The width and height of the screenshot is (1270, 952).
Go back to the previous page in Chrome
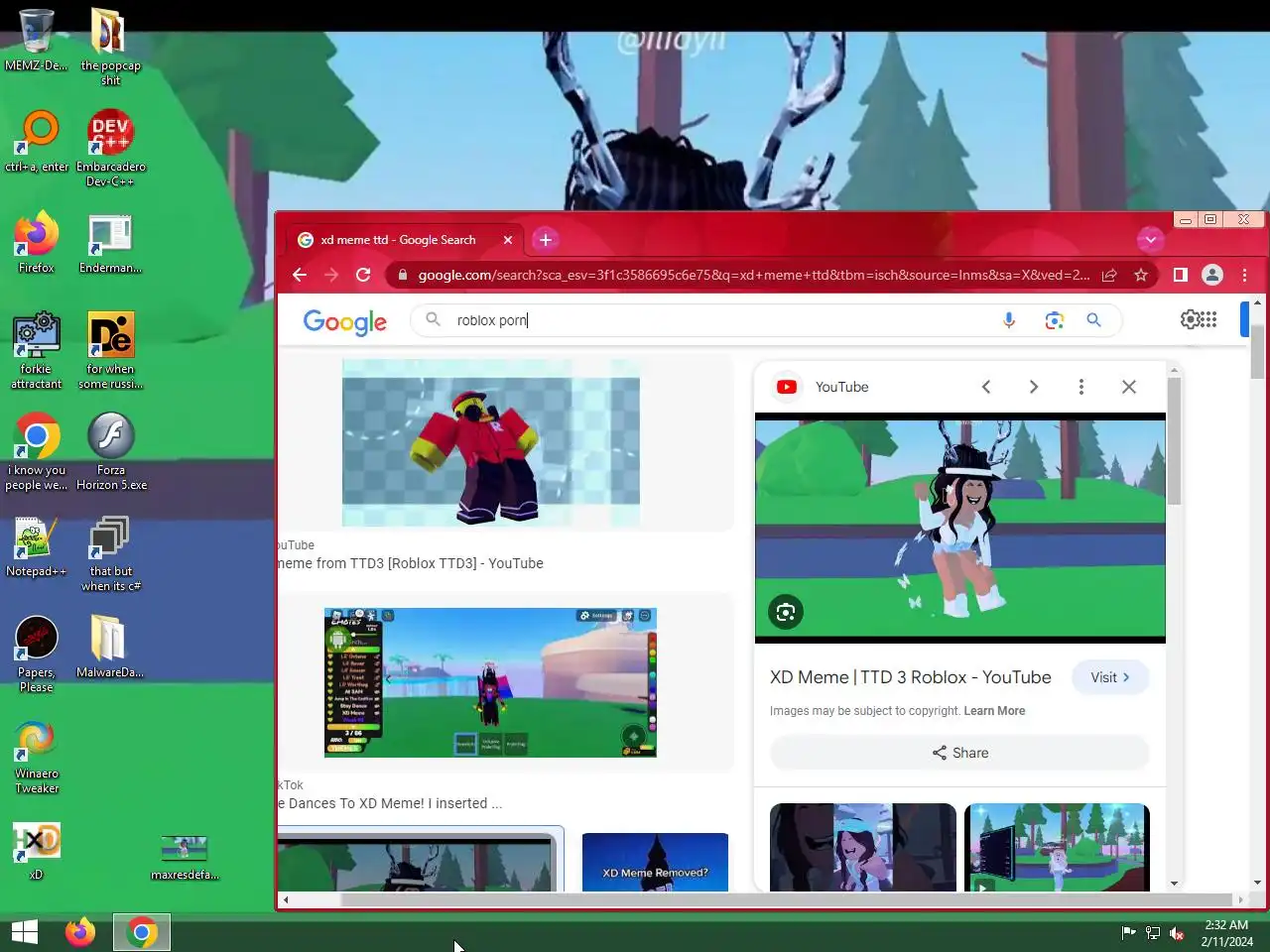(x=300, y=275)
